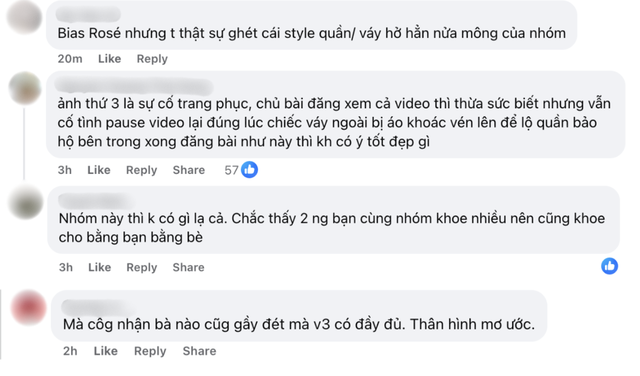This screenshot has height=376, width=640.
Task: Open the blurred name above 'Bias Rosé' comment
Action: click(x=89, y=15)
